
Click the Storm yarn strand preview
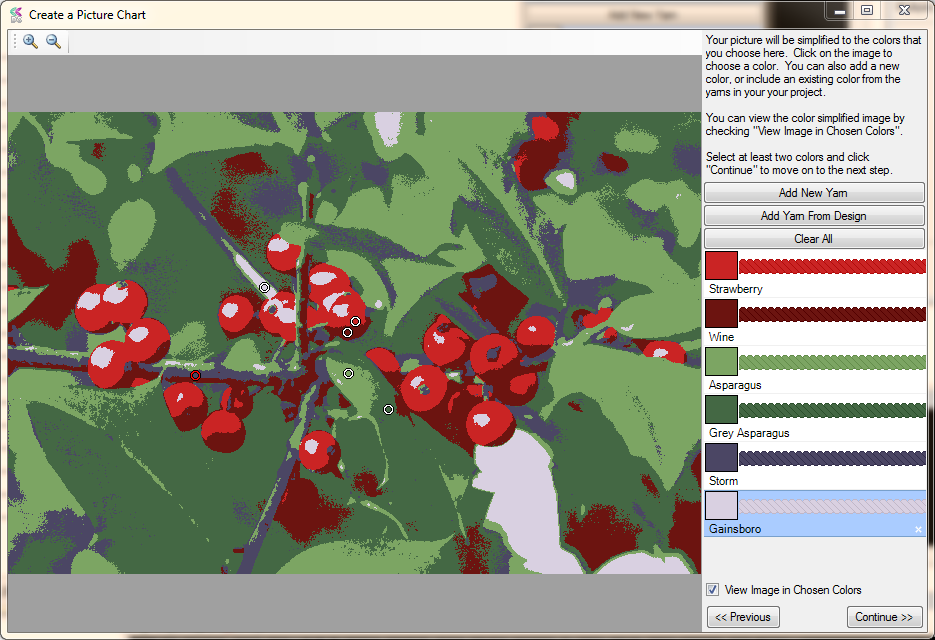point(832,458)
